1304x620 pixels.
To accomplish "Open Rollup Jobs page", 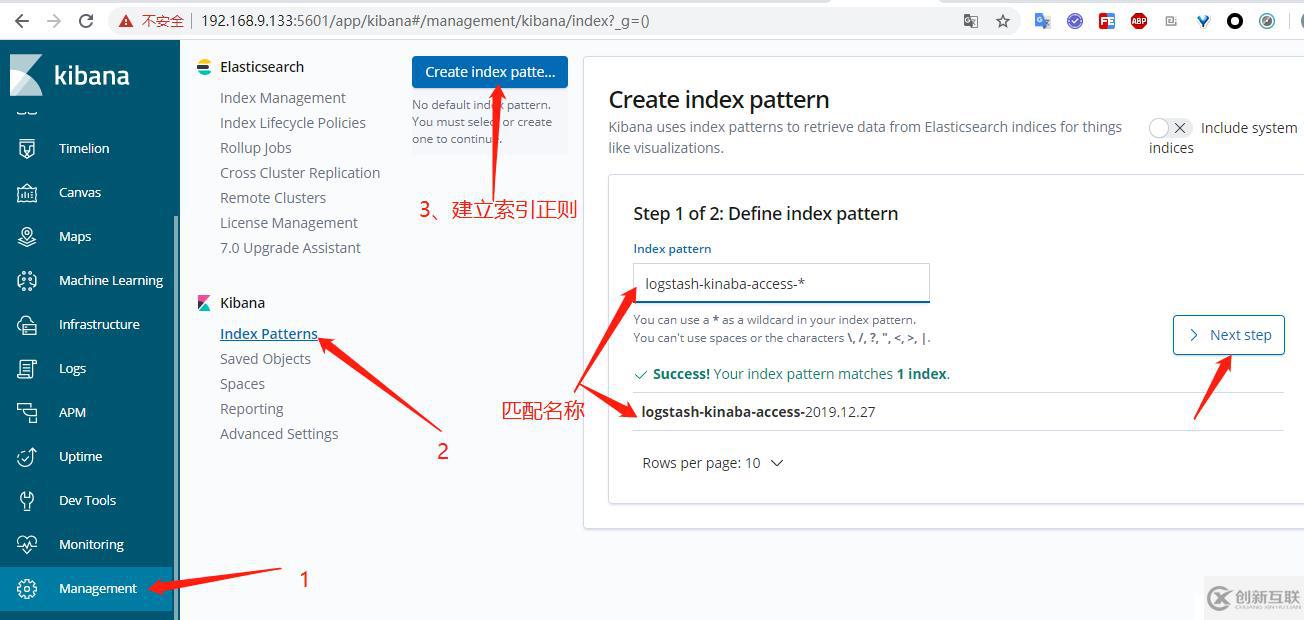I will pos(256,148).
